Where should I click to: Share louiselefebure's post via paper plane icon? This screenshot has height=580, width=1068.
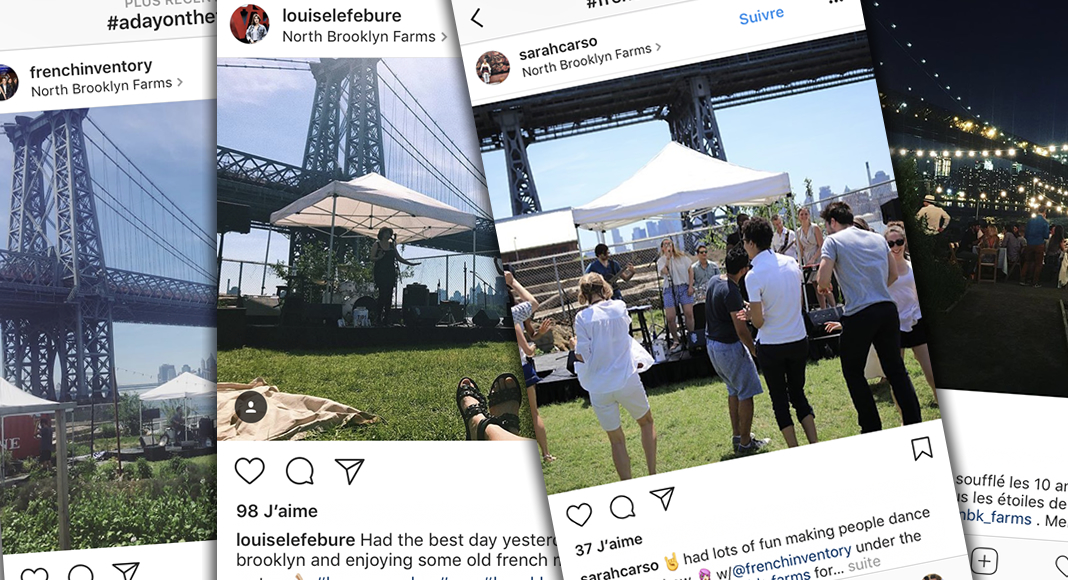[349, 470]
